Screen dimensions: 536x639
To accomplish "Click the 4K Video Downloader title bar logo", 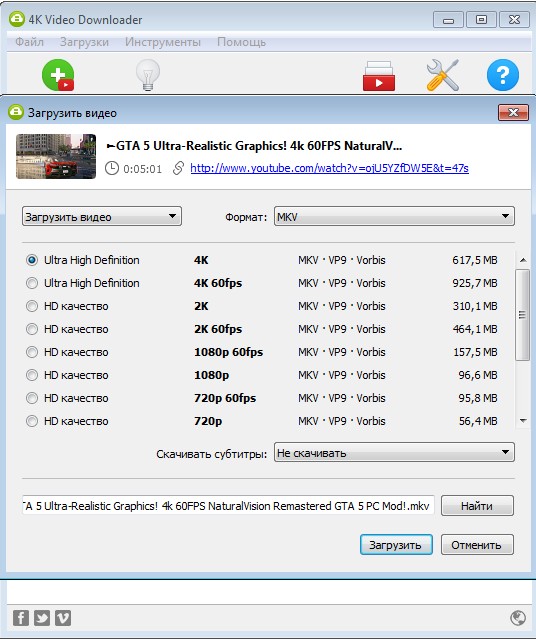I will 17,19.
